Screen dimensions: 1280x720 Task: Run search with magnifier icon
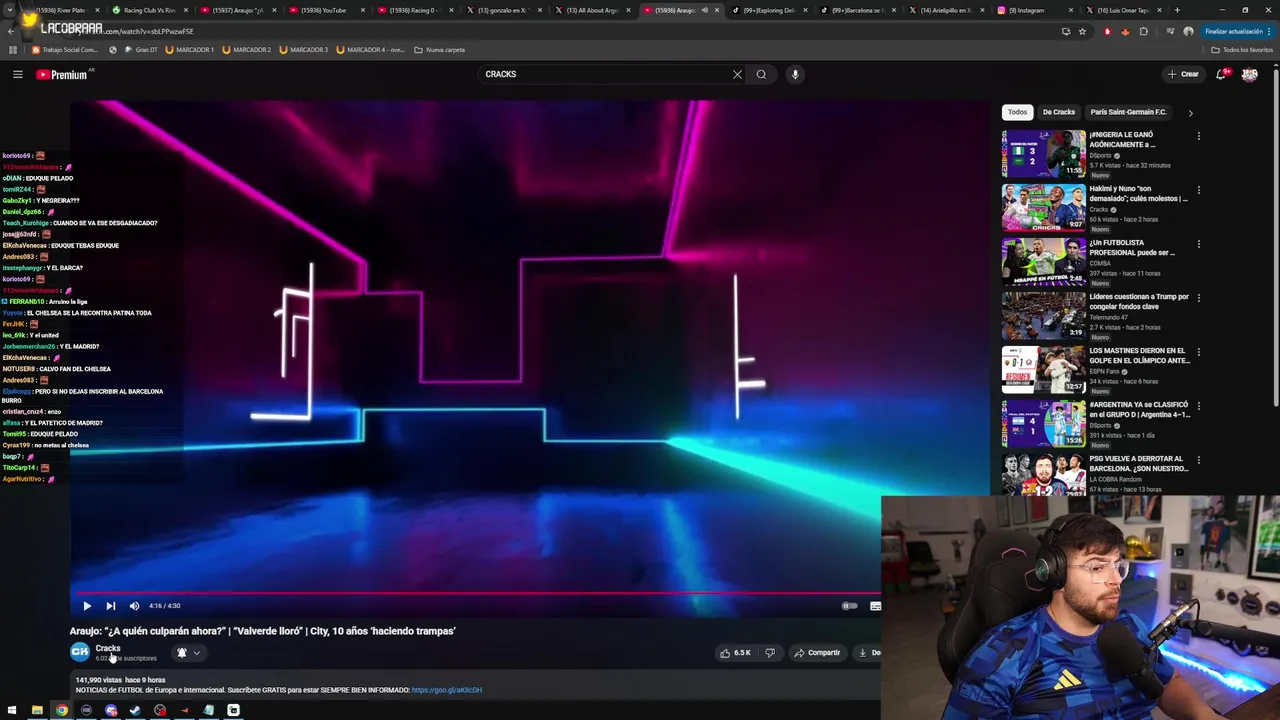pos(761,74)
